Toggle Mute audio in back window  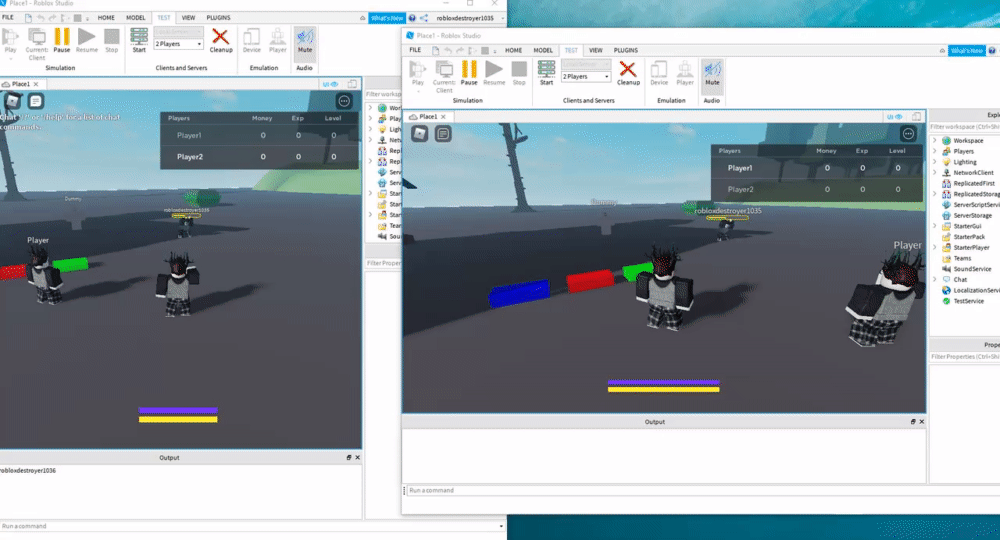click(305, 40)
